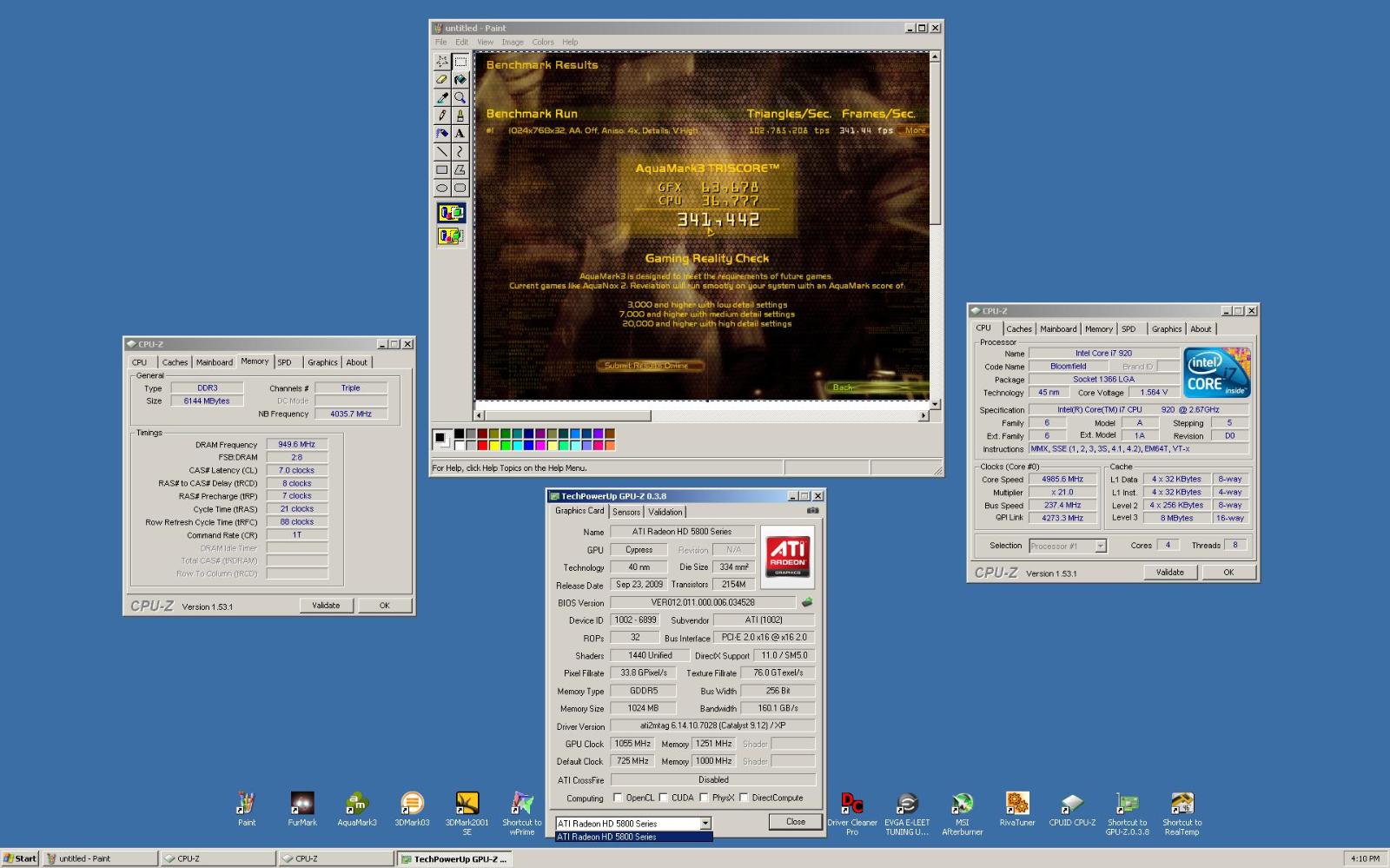The width and height of the screenshot is (1390, 868).
Task: Click OK in the CPU-Z processor window
Action: [x=1228, y=573]
